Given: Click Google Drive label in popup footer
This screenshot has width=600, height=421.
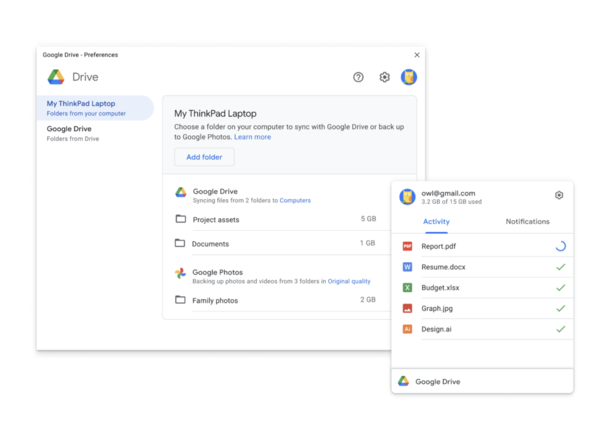Looking at the screenshot, I should (x=438, y=382).
